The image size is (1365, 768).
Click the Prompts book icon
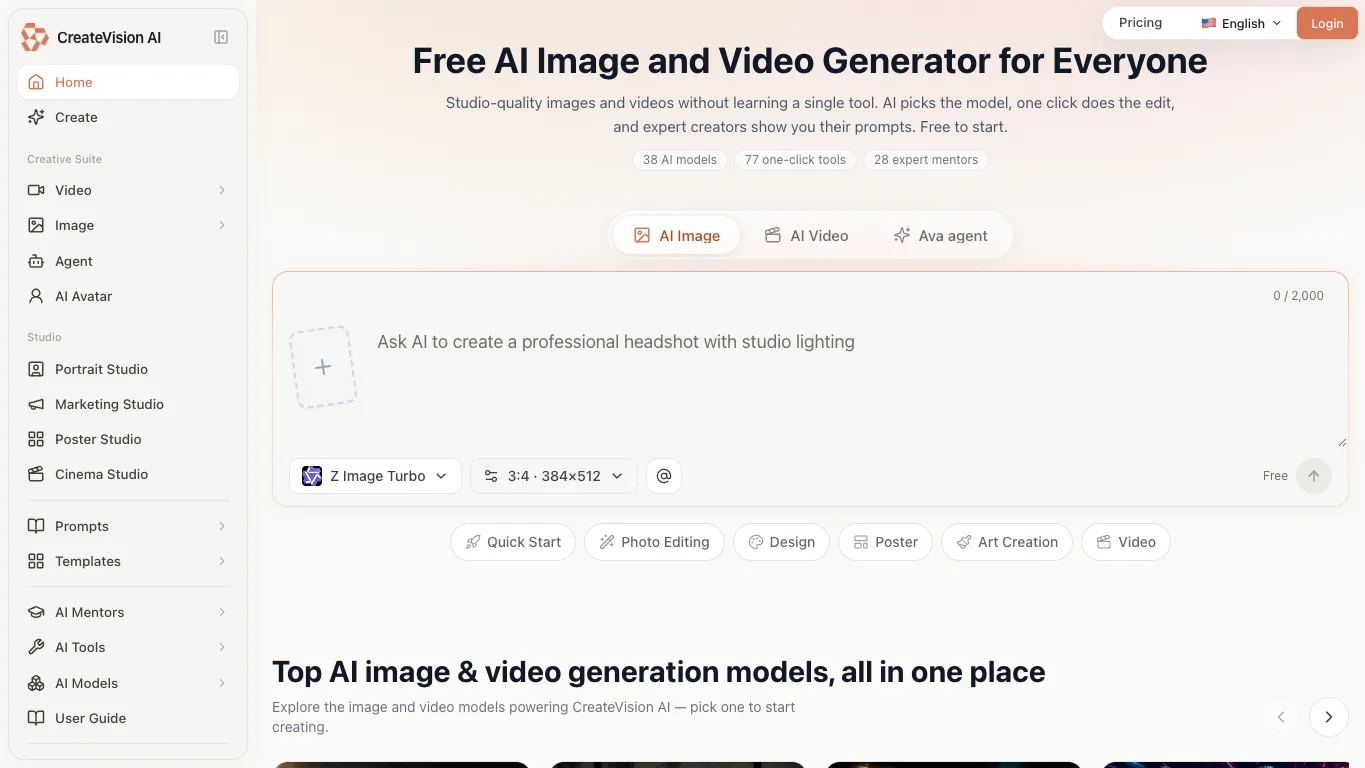(x=36, y=526)
